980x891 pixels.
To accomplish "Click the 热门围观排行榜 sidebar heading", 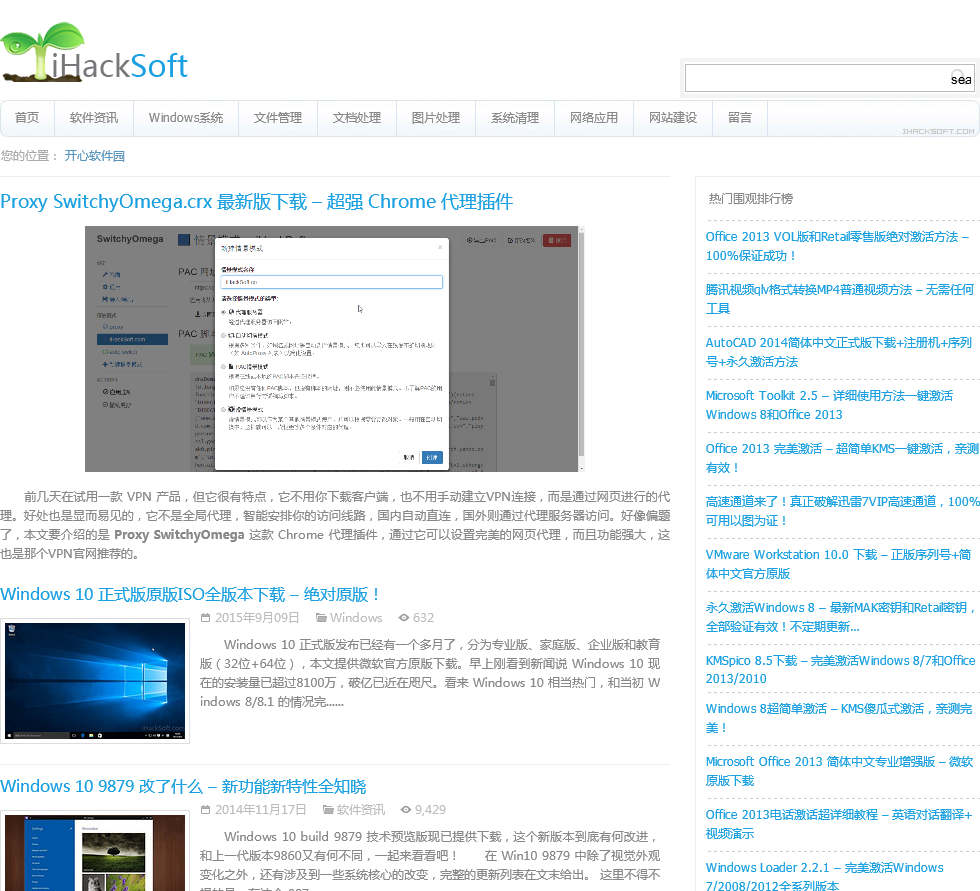I will (751, 199).
